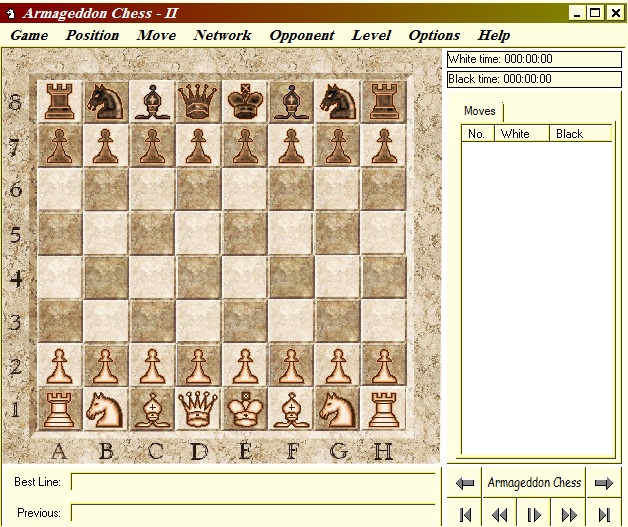The height and width of the screenshot is (527, 628).
Task: Click the White column header
Action: (x=522, y=133)
